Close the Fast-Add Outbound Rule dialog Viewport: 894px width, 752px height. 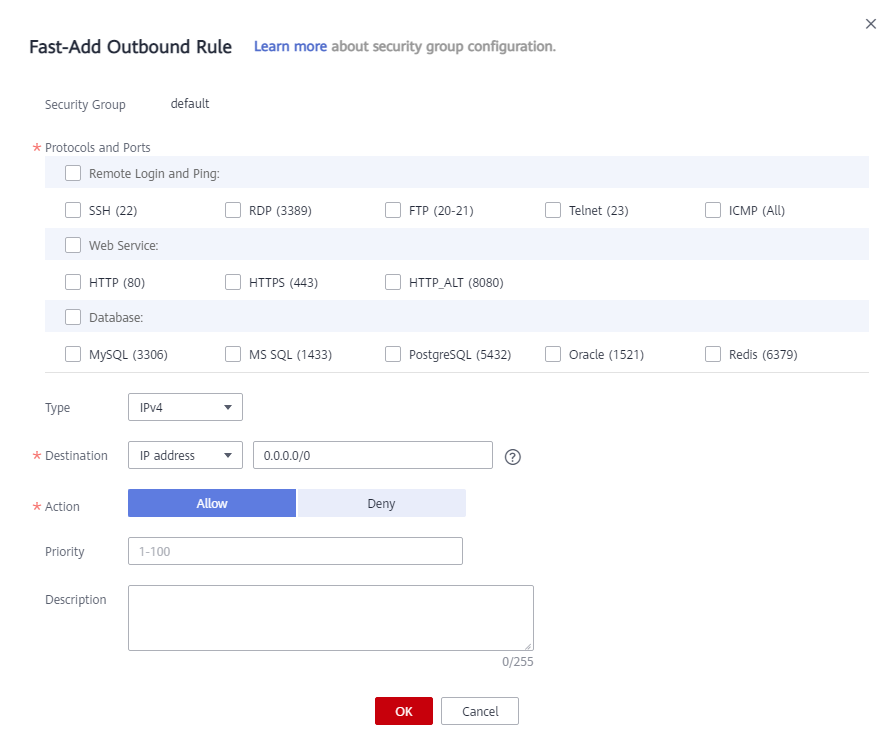871,24
